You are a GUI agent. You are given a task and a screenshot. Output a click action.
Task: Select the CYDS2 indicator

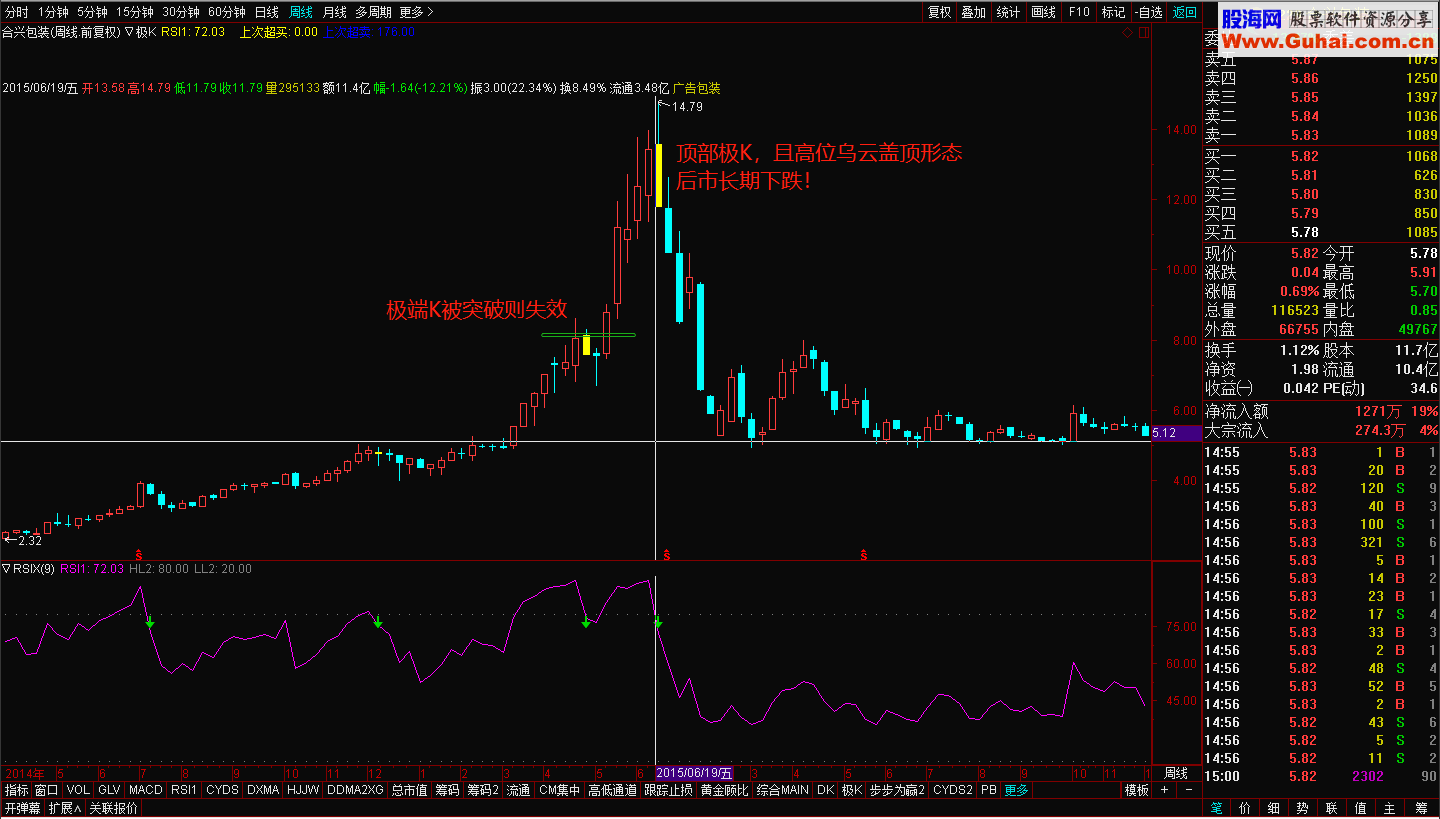953,790
